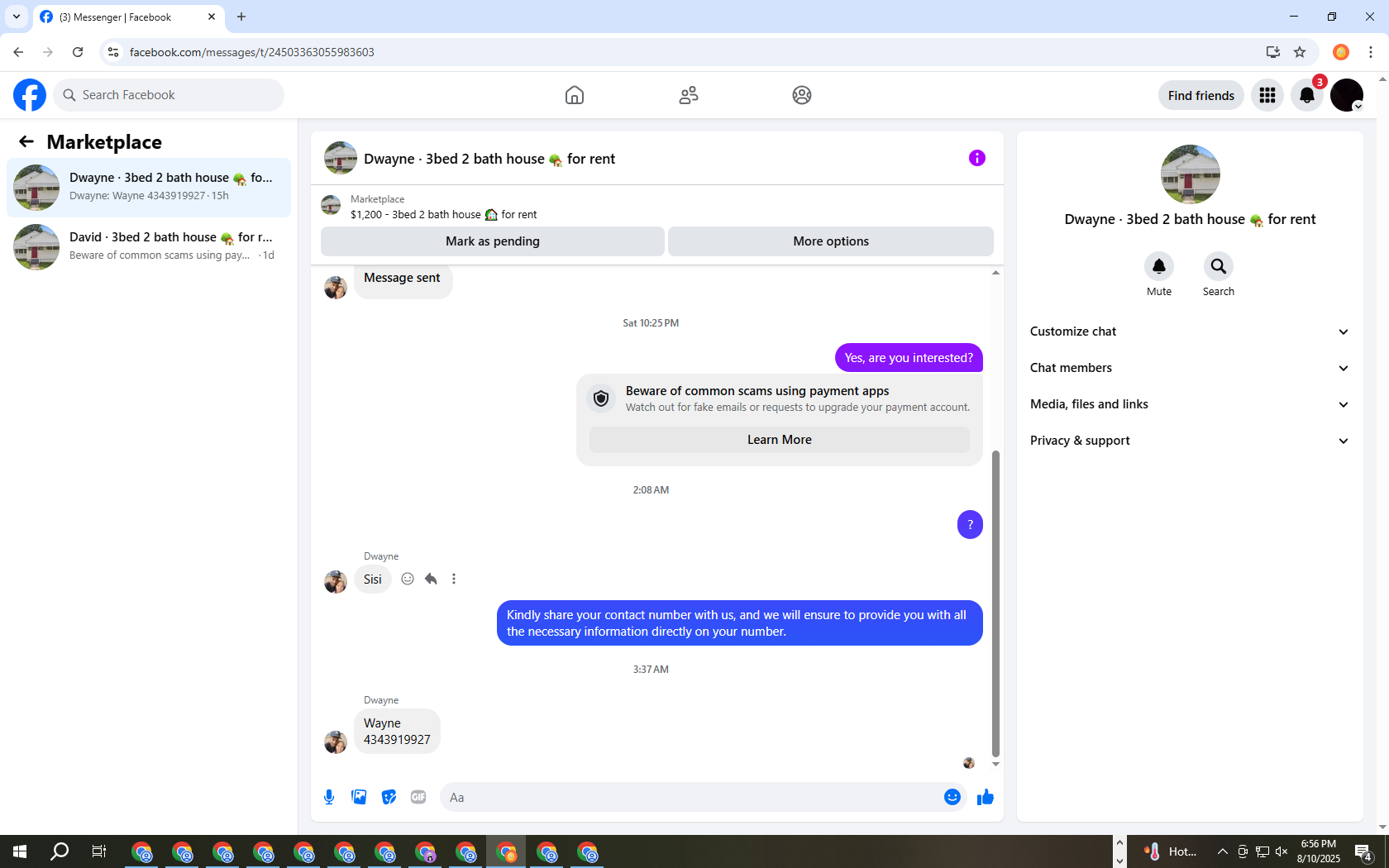The image size is (1389, 868).
Task: Click the 'Wayne 4343919927' message bubble
Action: click(397, 732)
